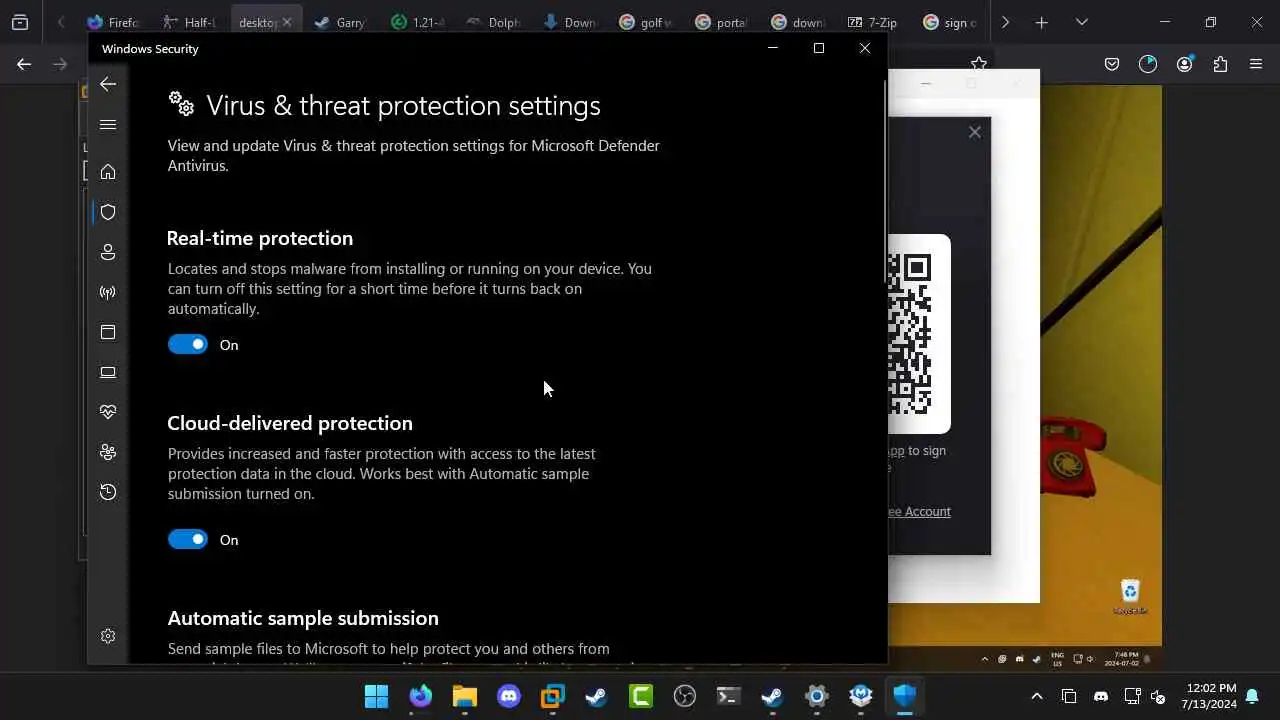1280x720 pixels.
Task: Open the Home sidebar icon
Action: [x=108, y=172]
